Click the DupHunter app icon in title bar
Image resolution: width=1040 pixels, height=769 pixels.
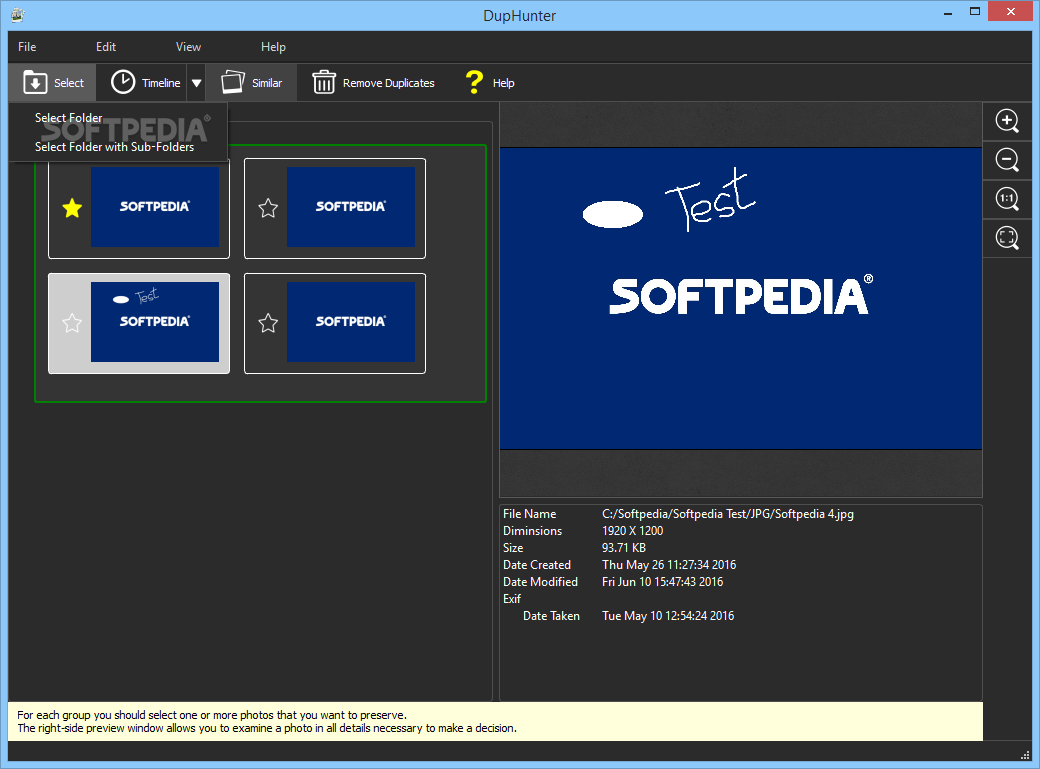(x=17, y=15)
